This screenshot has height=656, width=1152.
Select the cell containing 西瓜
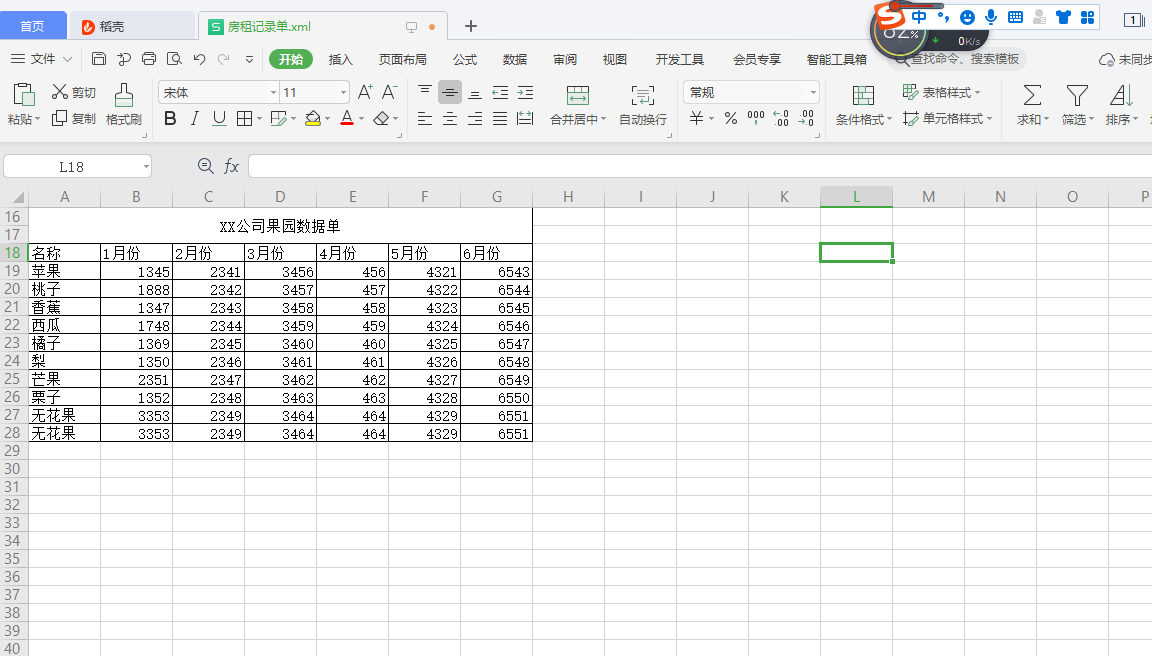click(64, 325)
